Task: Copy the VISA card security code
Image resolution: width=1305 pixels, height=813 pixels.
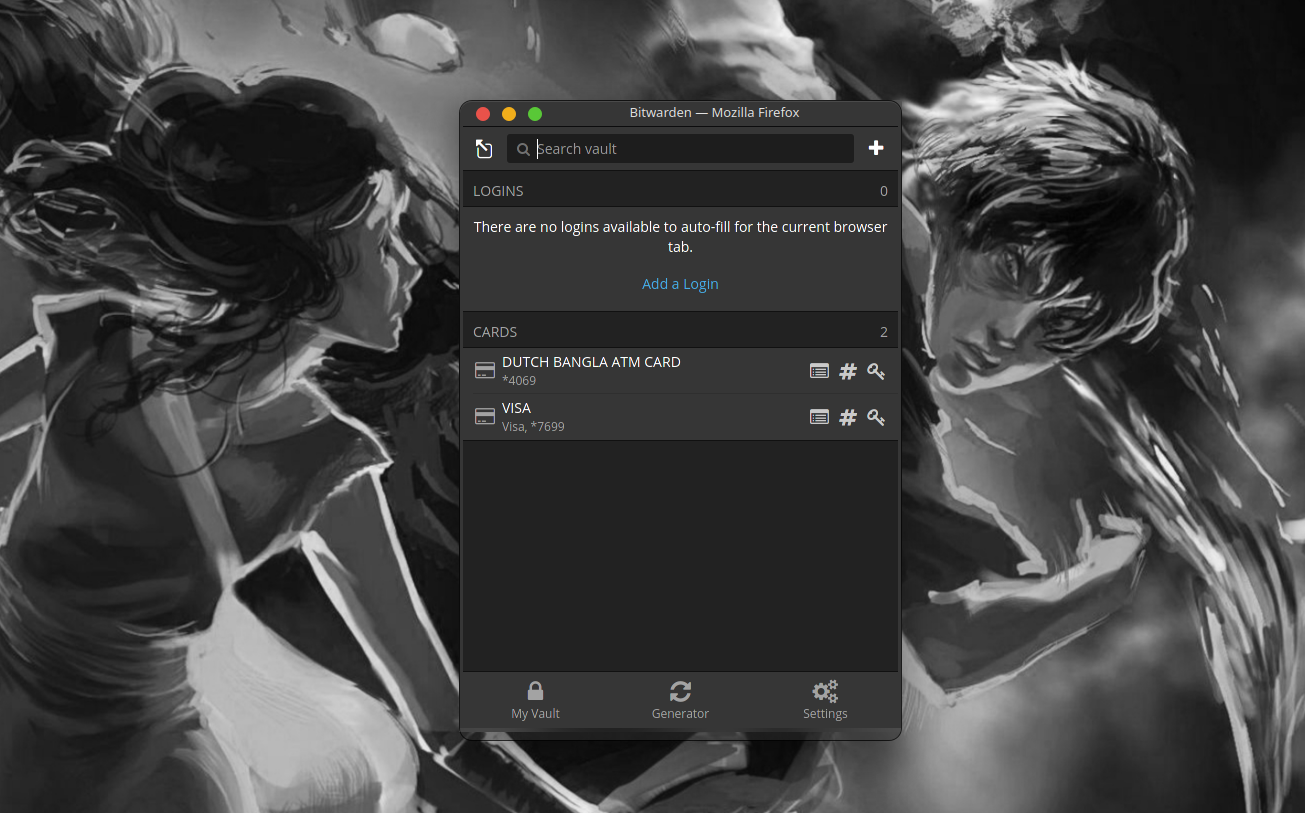Action: [x=876, y=417]
